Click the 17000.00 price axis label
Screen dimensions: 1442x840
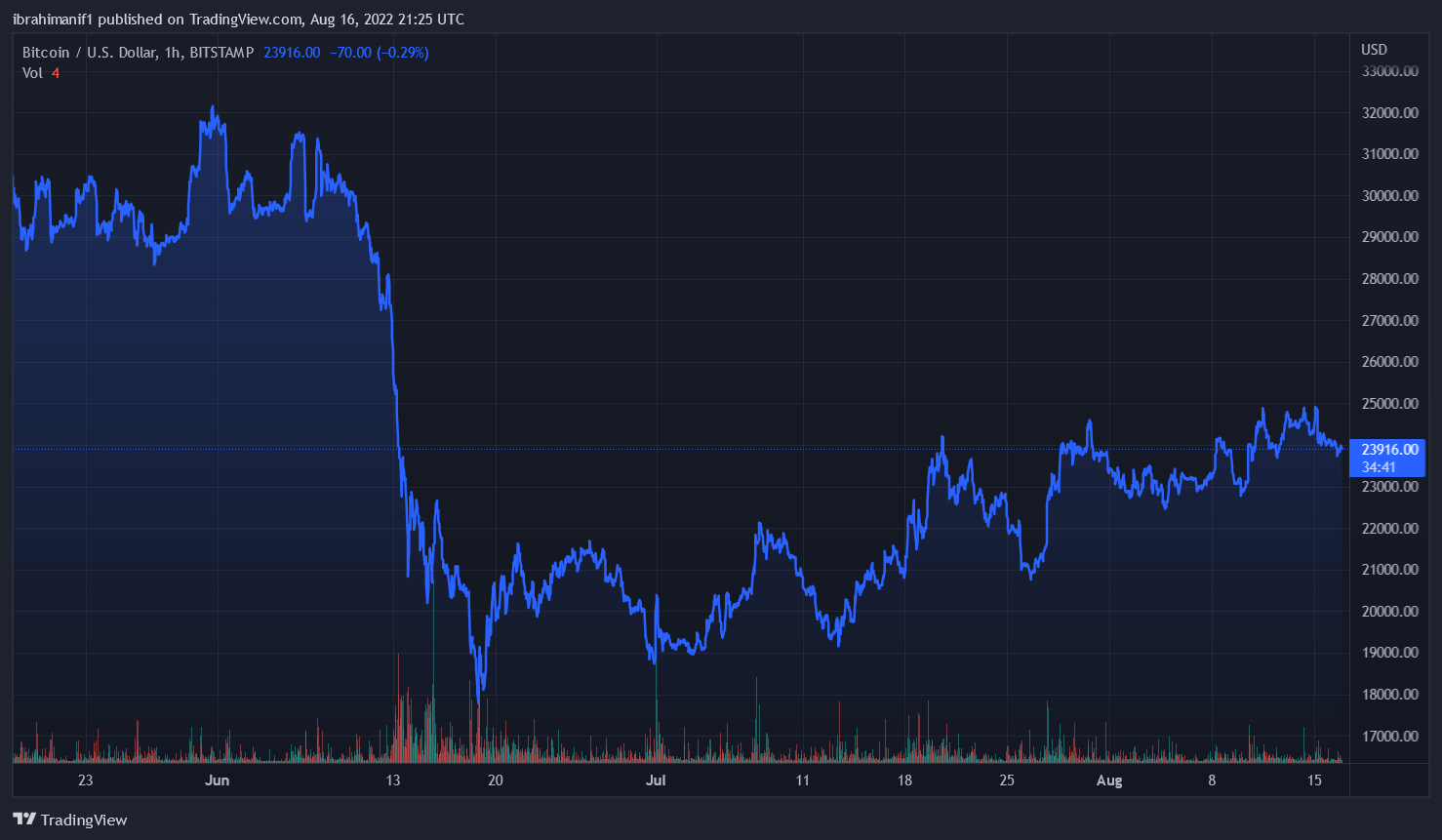[1389, 737]
